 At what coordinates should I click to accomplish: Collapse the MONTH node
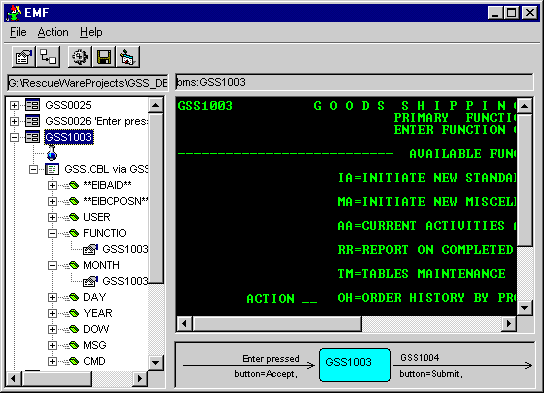[x=52, y=266]
